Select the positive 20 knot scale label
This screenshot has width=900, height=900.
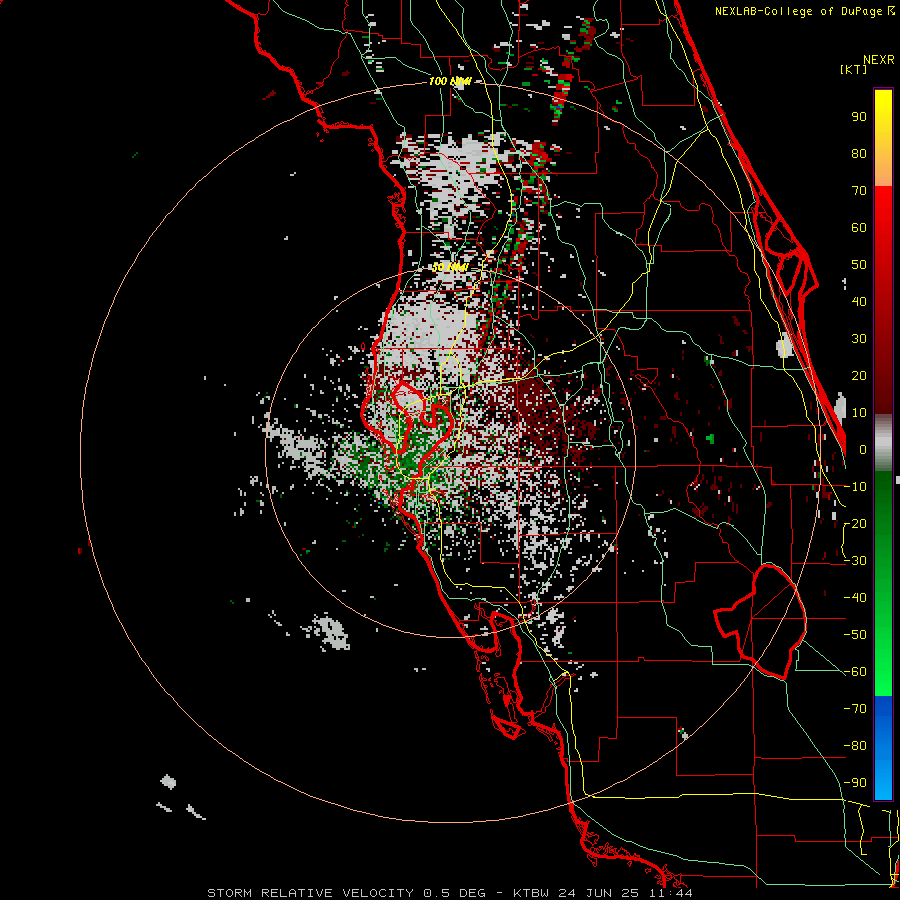(x=859, y=376)
